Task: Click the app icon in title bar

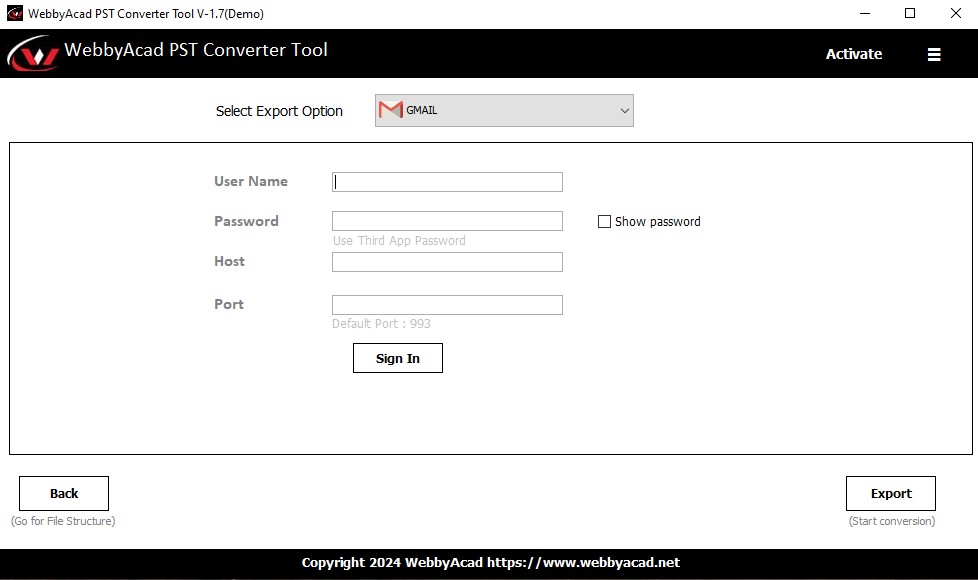Action: (14, 13)
